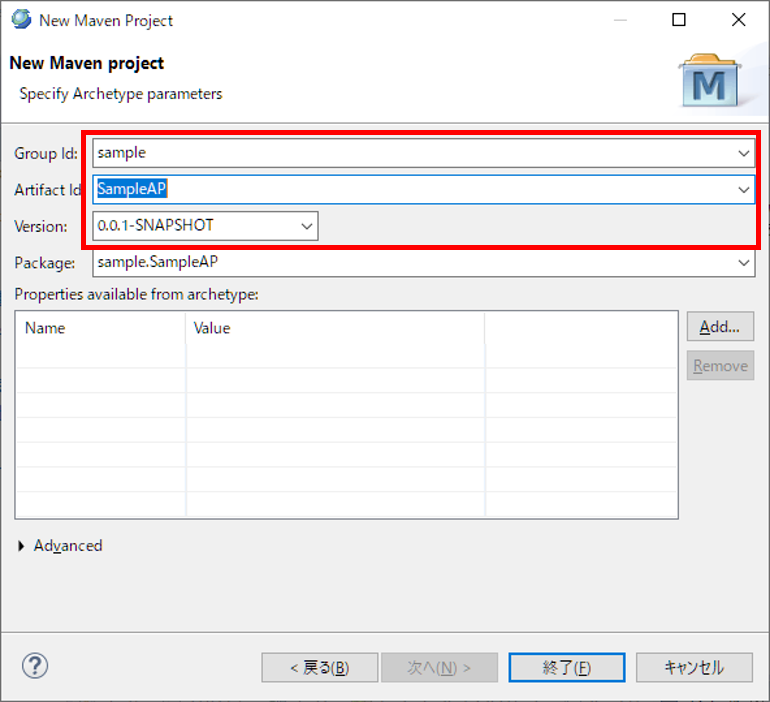The height and width of the screenshot is (702, 770).
Task: Maximize the New Maven Project dialog
Action: tap(679, 20)
